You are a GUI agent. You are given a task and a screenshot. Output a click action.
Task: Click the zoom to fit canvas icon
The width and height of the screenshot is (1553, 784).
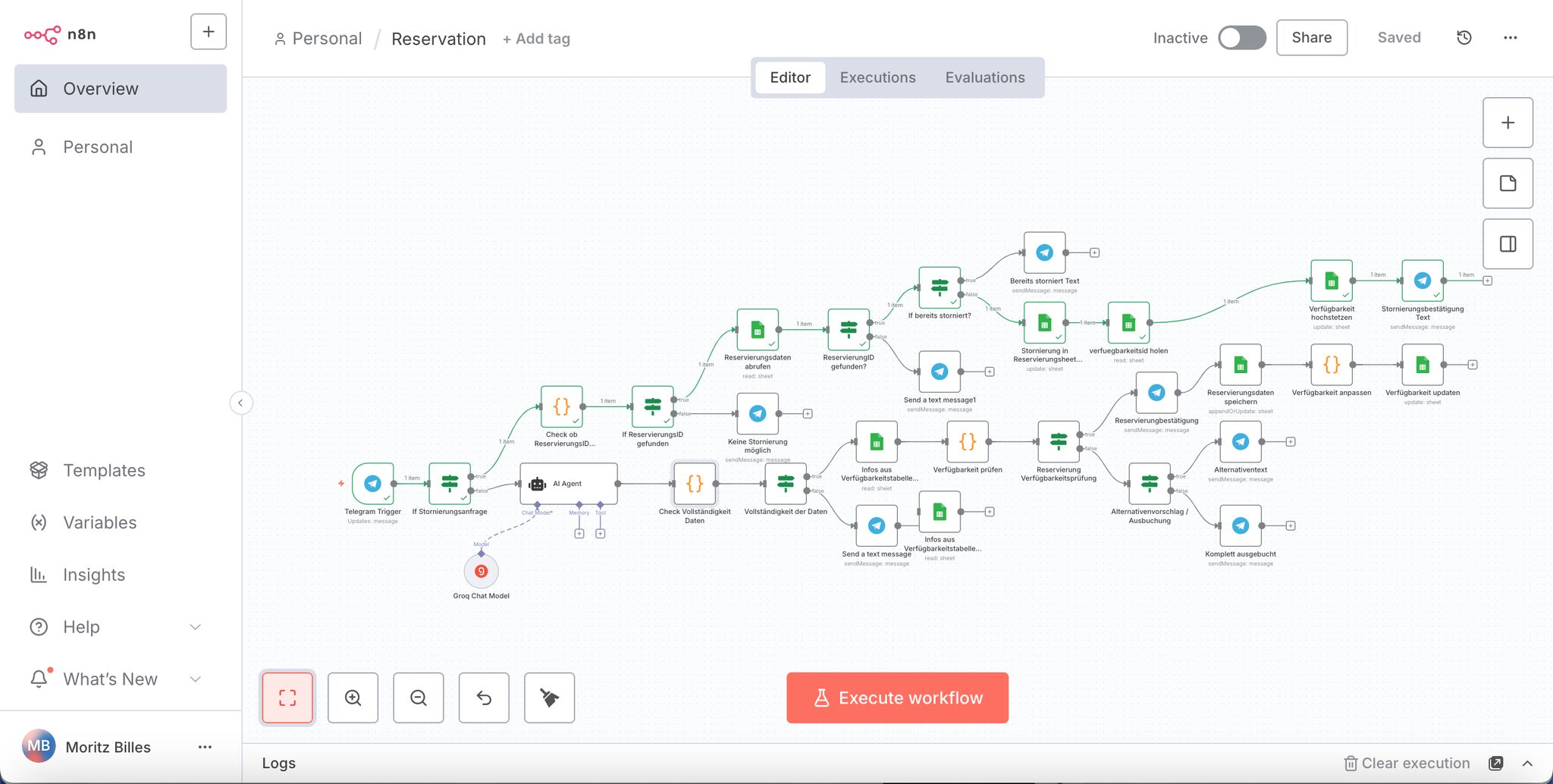coord(287,698)
